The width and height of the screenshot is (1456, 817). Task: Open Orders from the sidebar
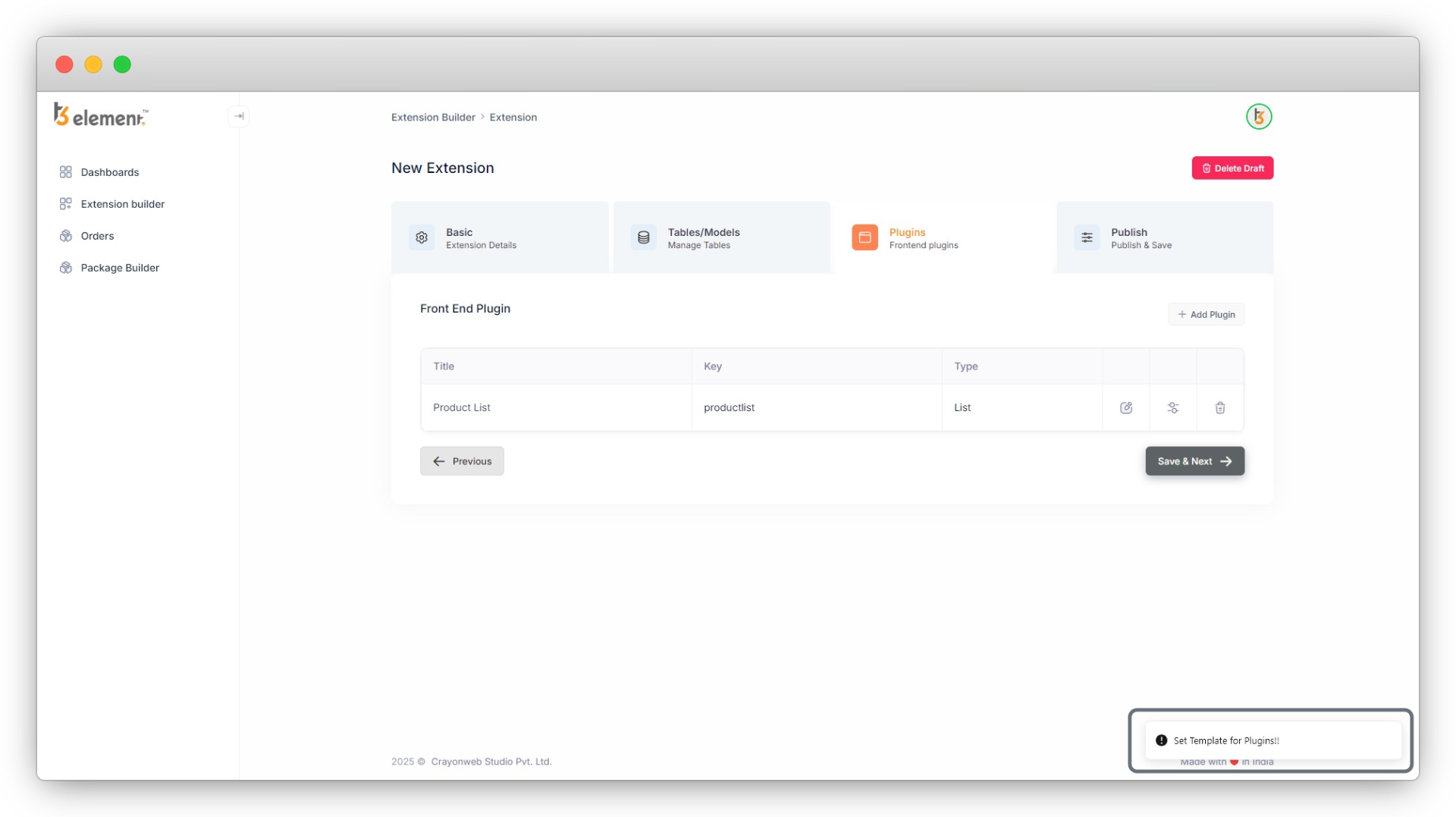[97, 236]
